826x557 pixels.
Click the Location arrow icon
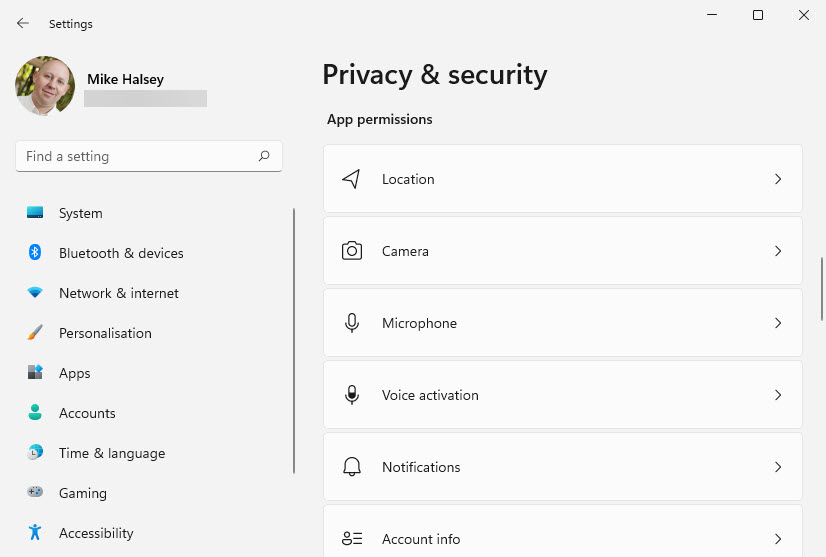351,179
